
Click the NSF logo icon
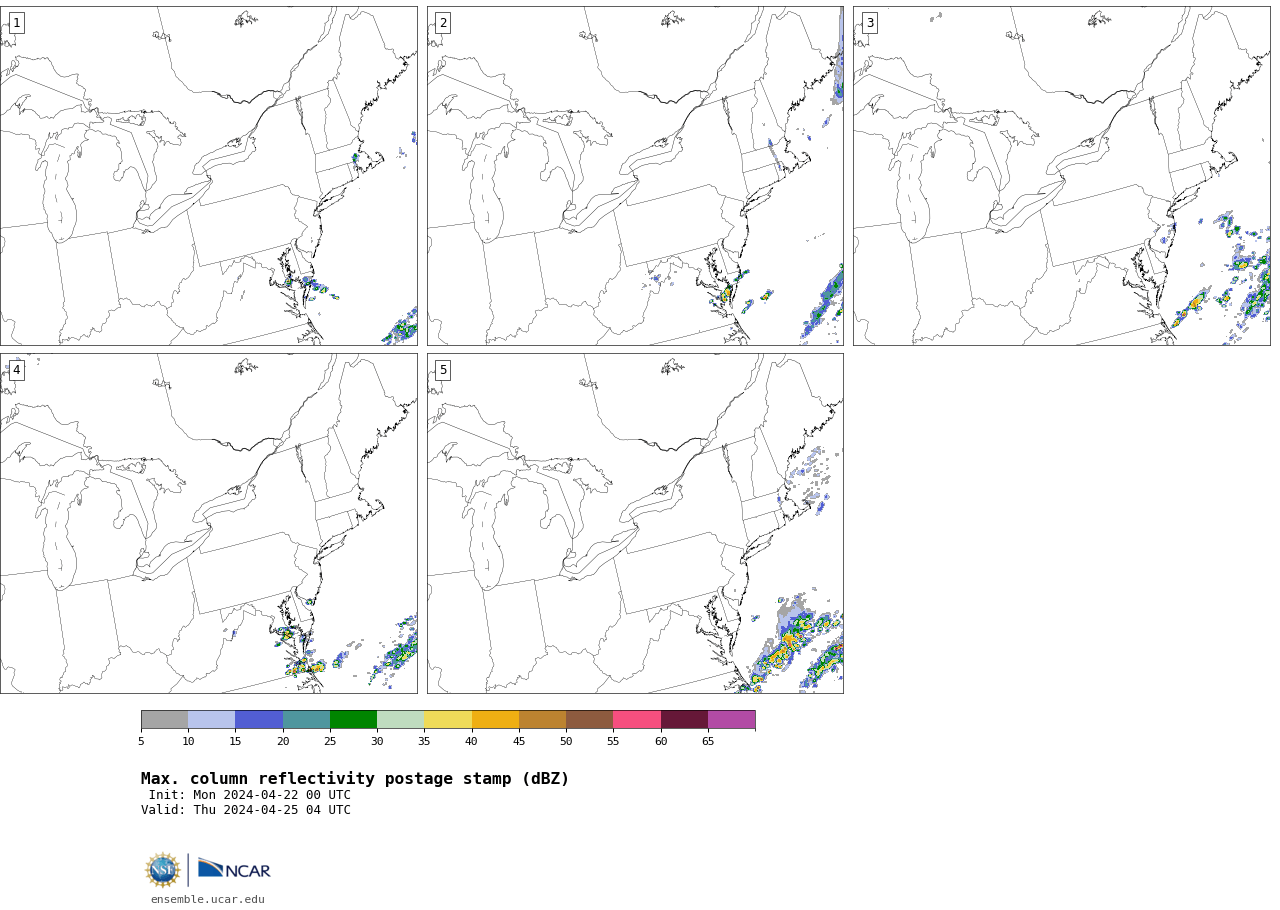pyautogui.click(x=163, y=870)
